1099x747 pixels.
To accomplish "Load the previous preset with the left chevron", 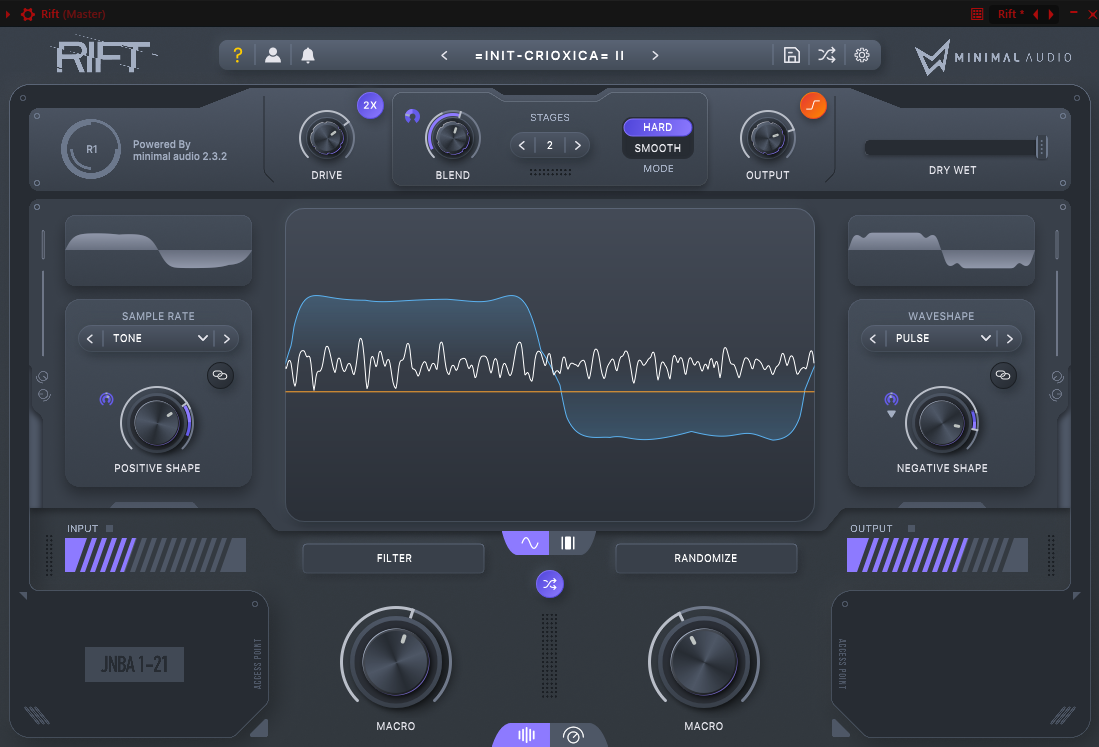I will tap(444, 55).
